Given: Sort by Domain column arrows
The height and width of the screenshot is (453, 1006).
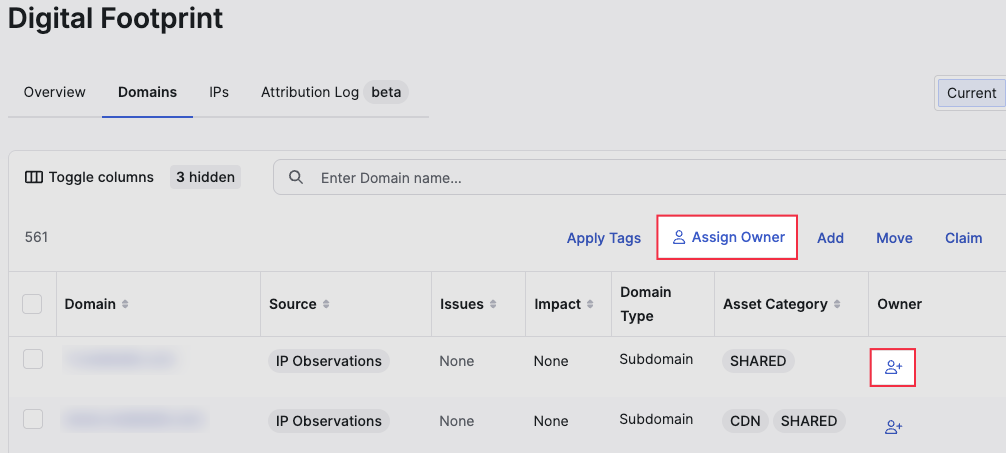Looking at the screenshot, I should pyautogui.click(x=125, y=304).
